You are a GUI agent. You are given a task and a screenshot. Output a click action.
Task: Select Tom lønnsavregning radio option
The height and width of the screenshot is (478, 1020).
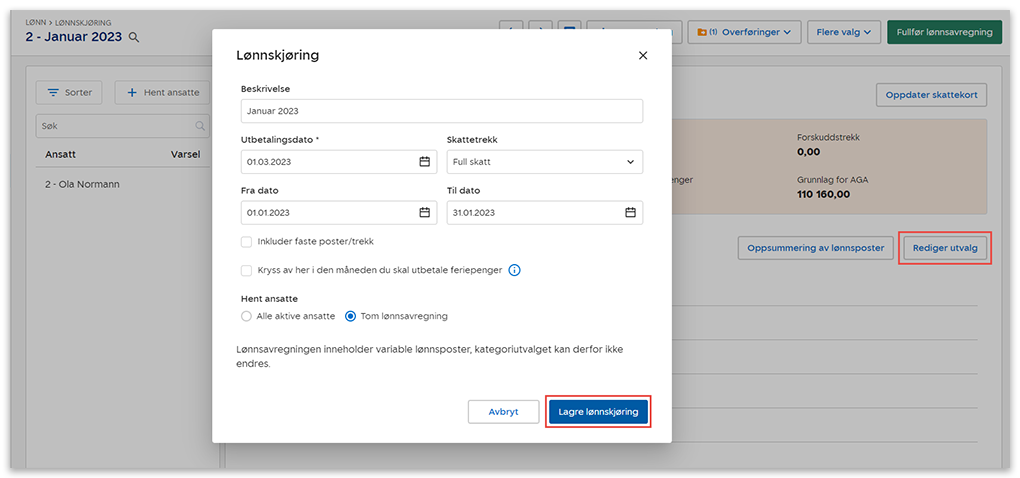click(x=351, y=316)
